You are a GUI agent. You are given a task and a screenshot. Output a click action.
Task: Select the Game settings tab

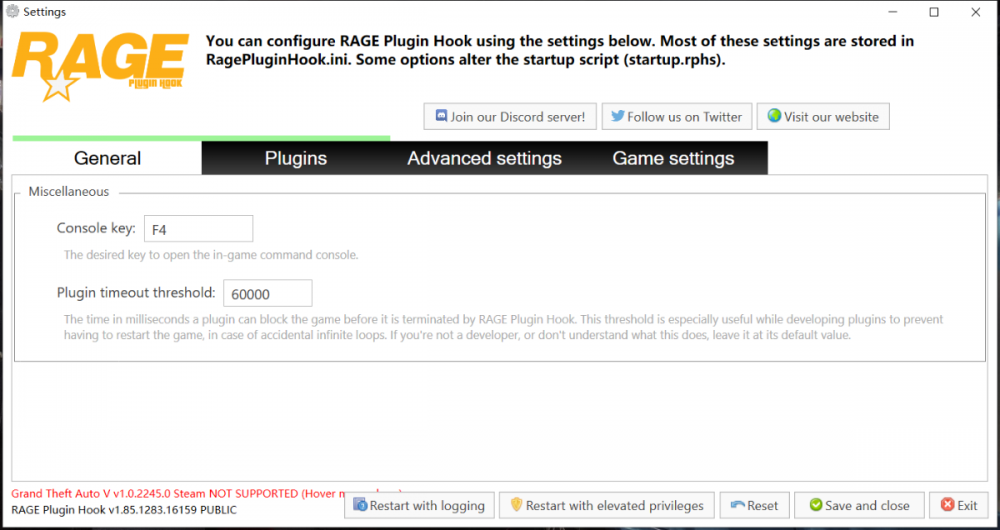click(x=673, y=158)
